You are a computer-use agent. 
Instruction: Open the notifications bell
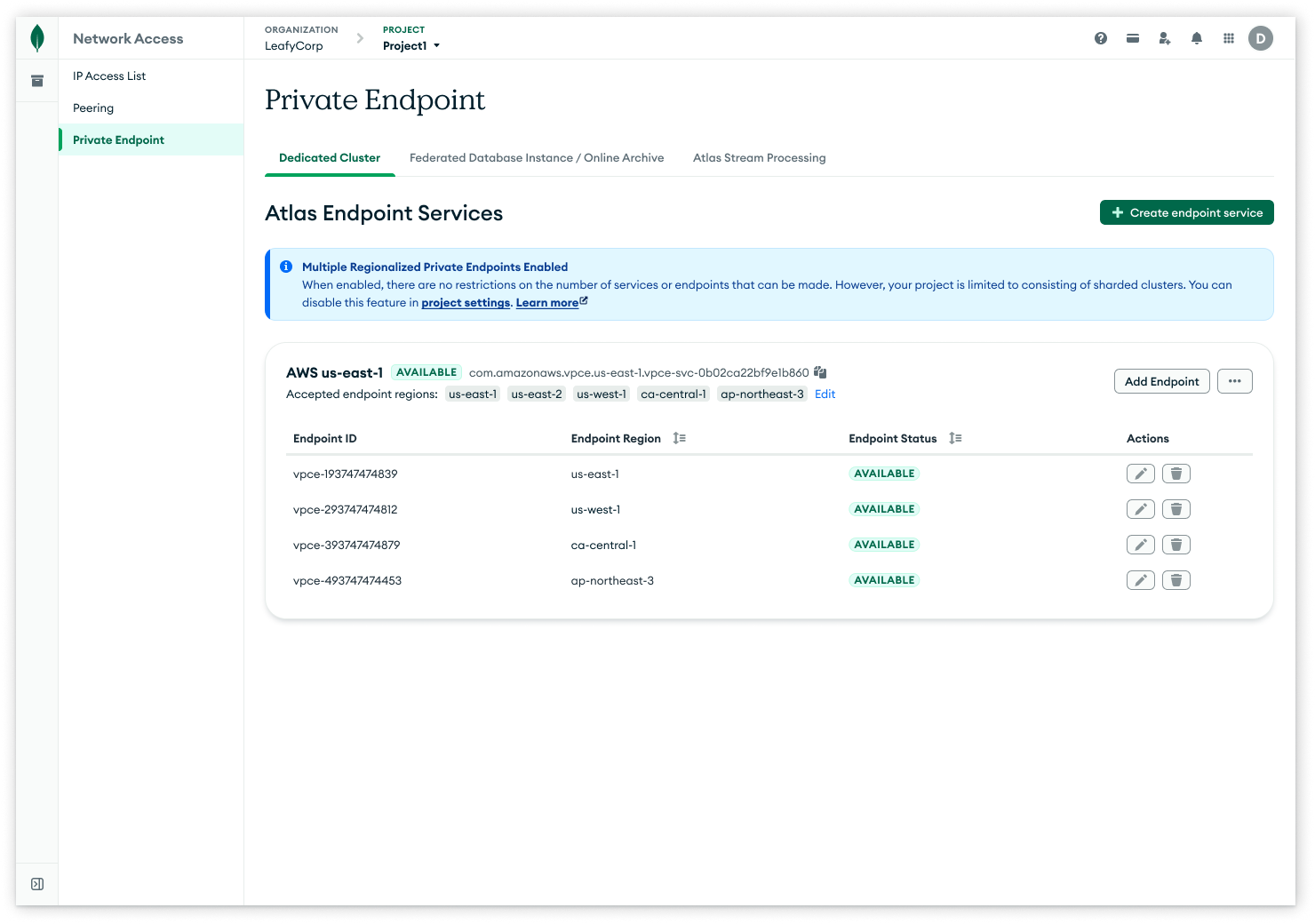(x=1197, y=38)
